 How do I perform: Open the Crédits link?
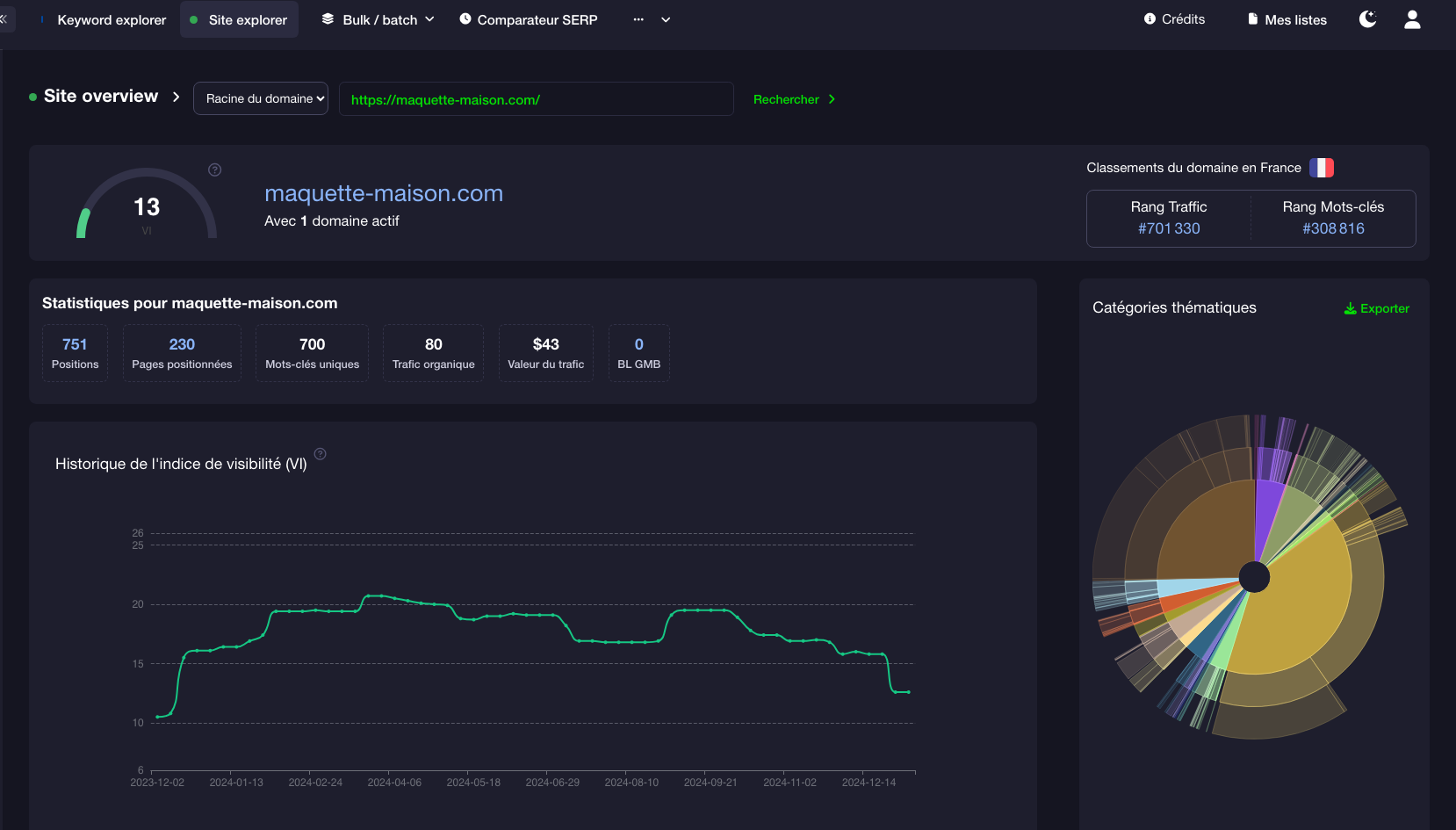coord(1174,19)
